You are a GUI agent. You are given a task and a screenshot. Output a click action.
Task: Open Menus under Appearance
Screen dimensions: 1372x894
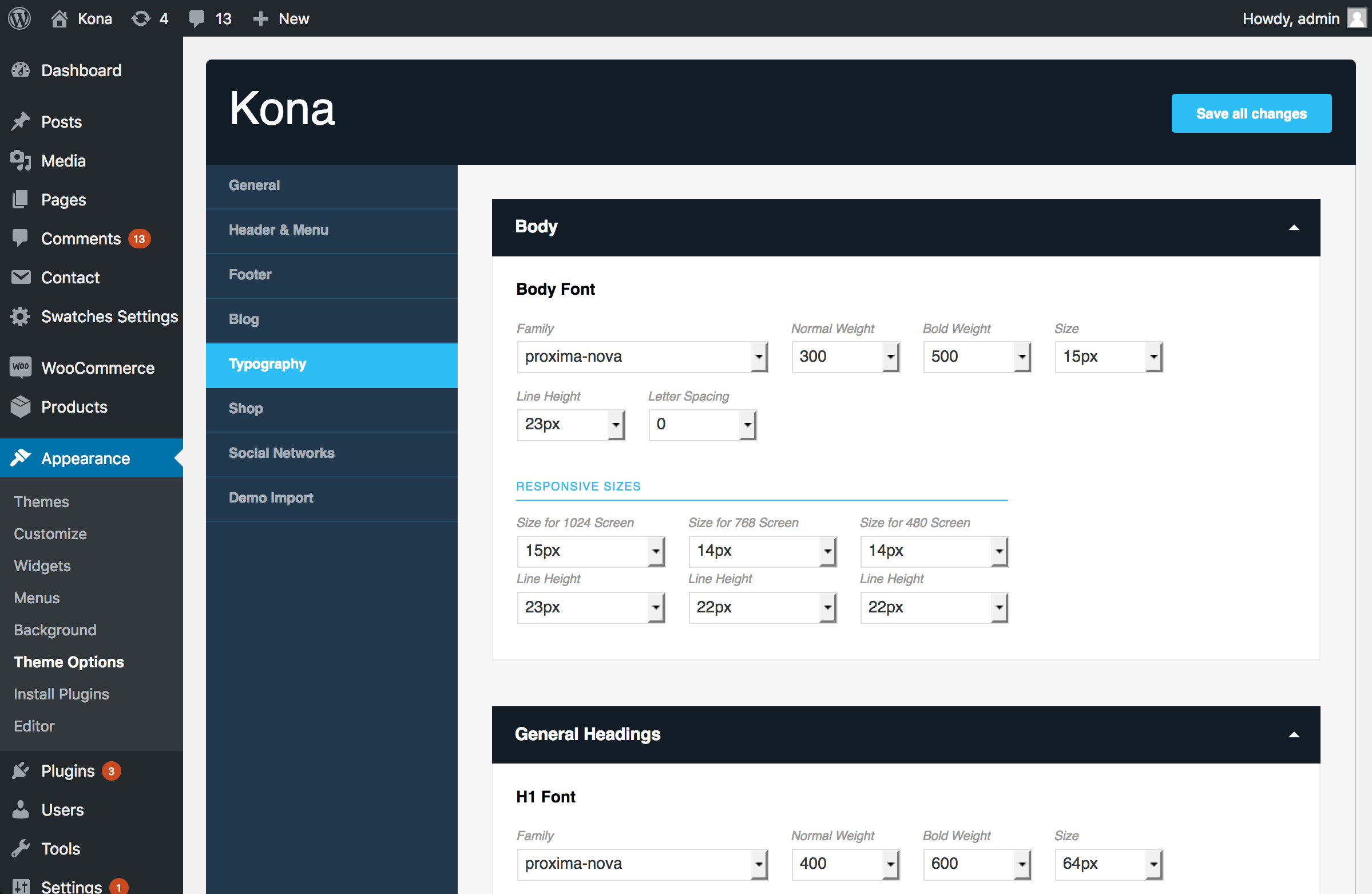37,598
